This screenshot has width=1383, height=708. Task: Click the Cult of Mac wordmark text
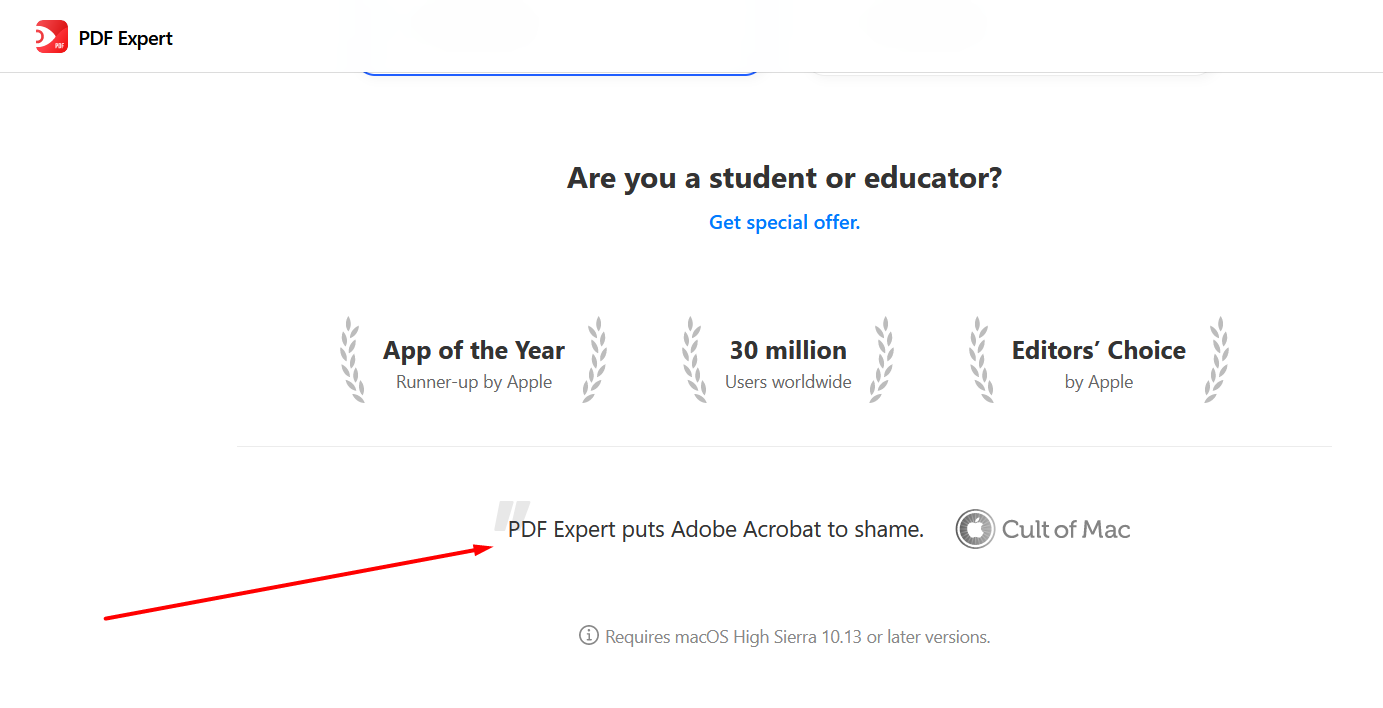tap(1066, 529)
